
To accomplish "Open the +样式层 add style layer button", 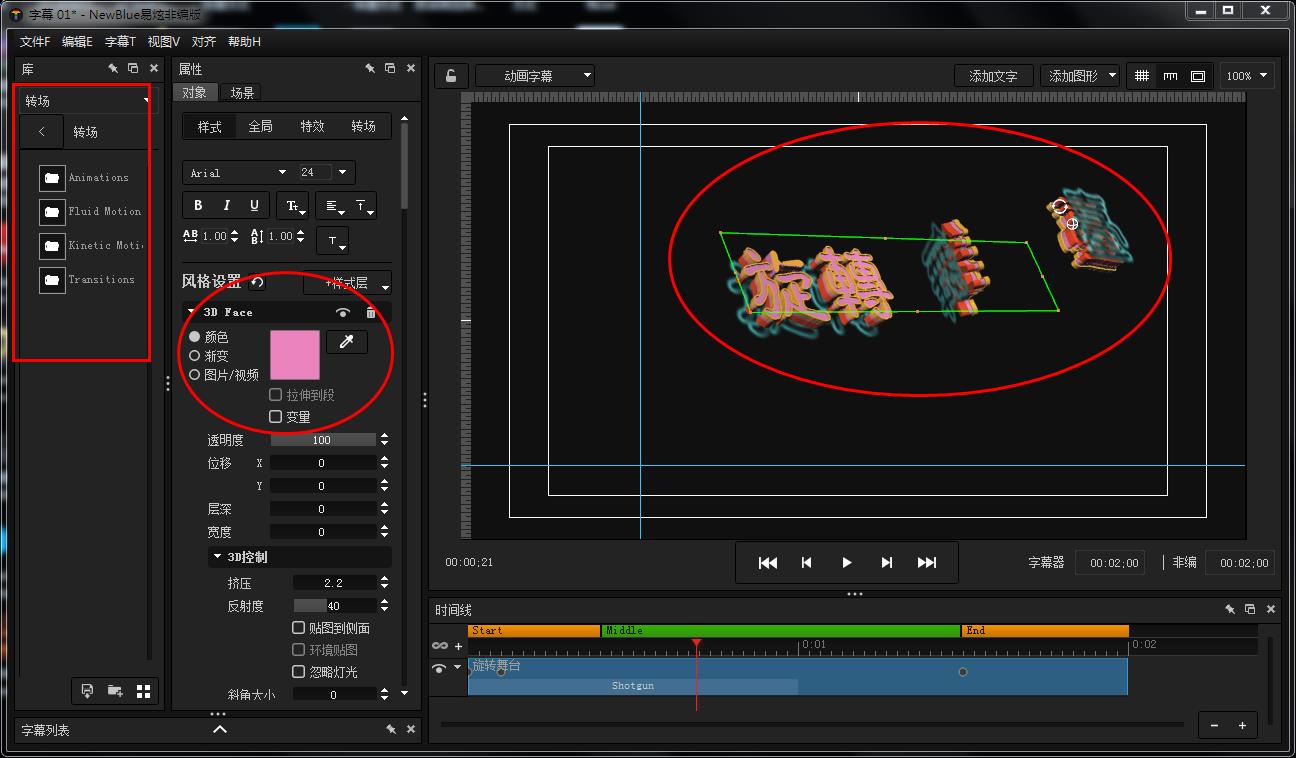I will (x=347, y=283).
